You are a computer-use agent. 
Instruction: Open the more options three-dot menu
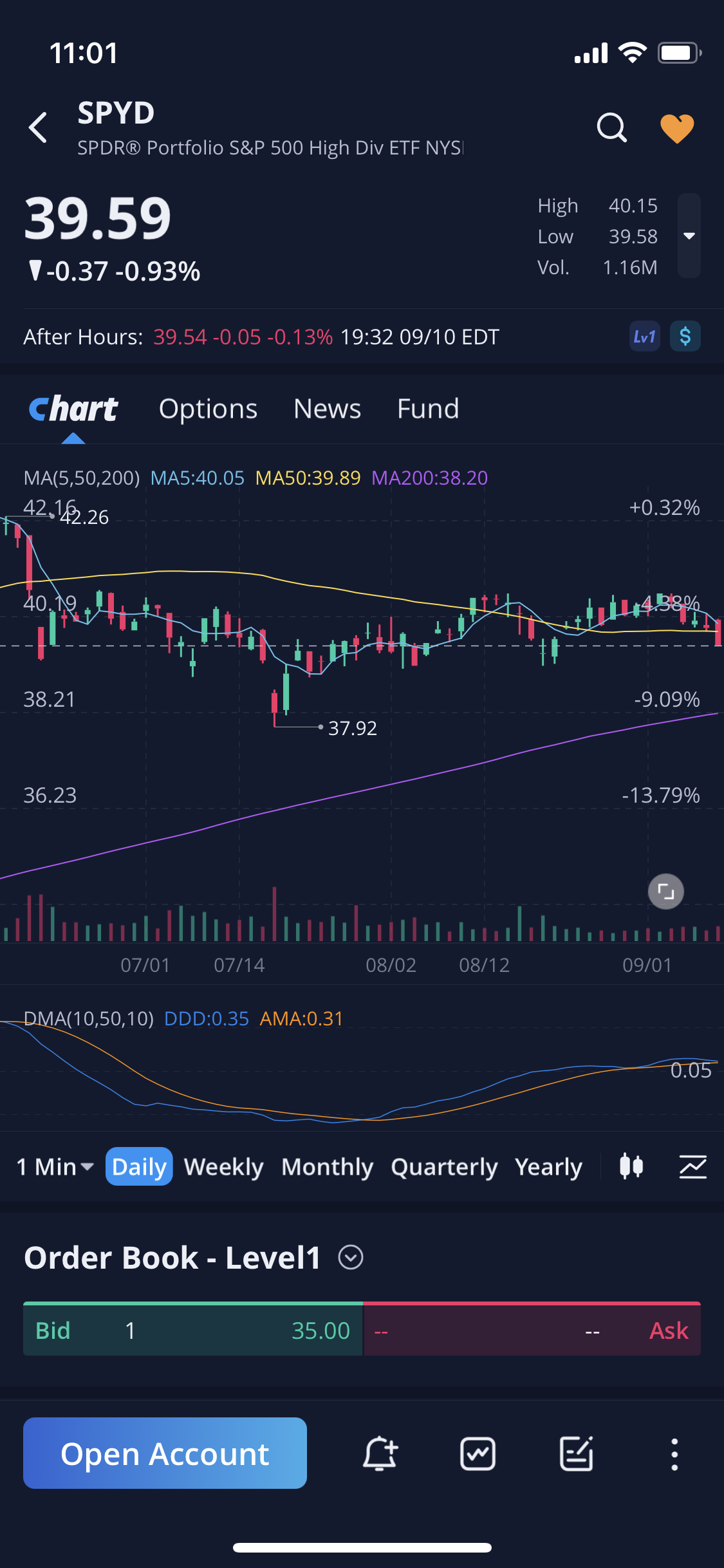coord(674,1454)
